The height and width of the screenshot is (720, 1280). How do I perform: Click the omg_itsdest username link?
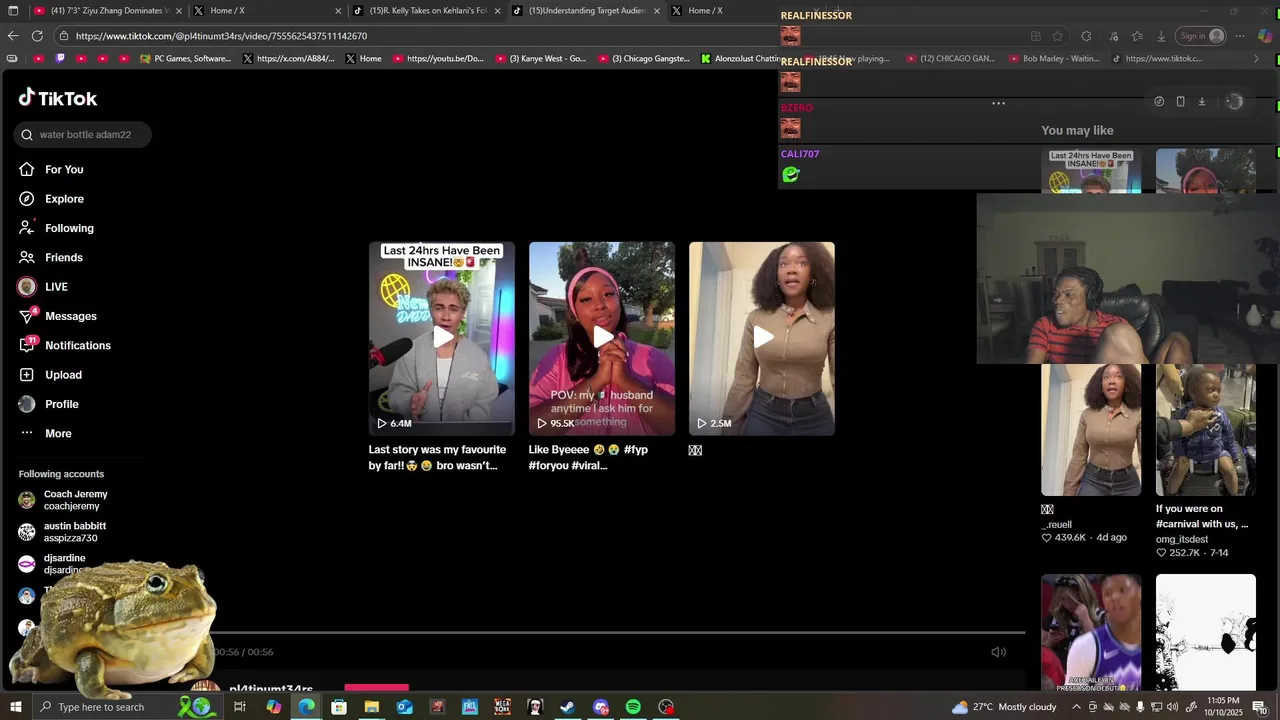1182,539
